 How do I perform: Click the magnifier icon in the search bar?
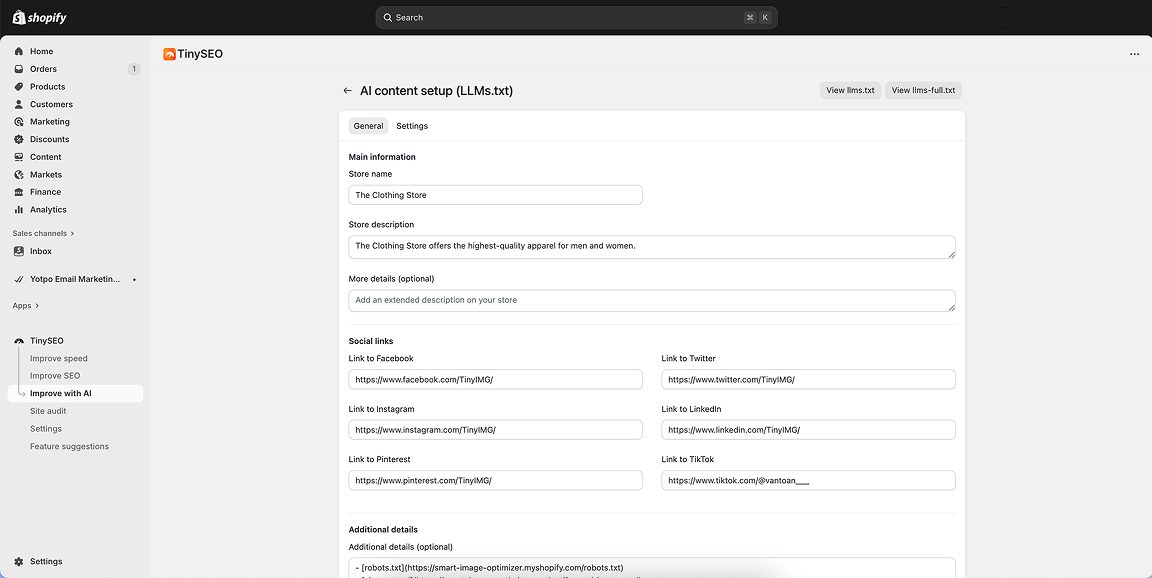(388, 18)
